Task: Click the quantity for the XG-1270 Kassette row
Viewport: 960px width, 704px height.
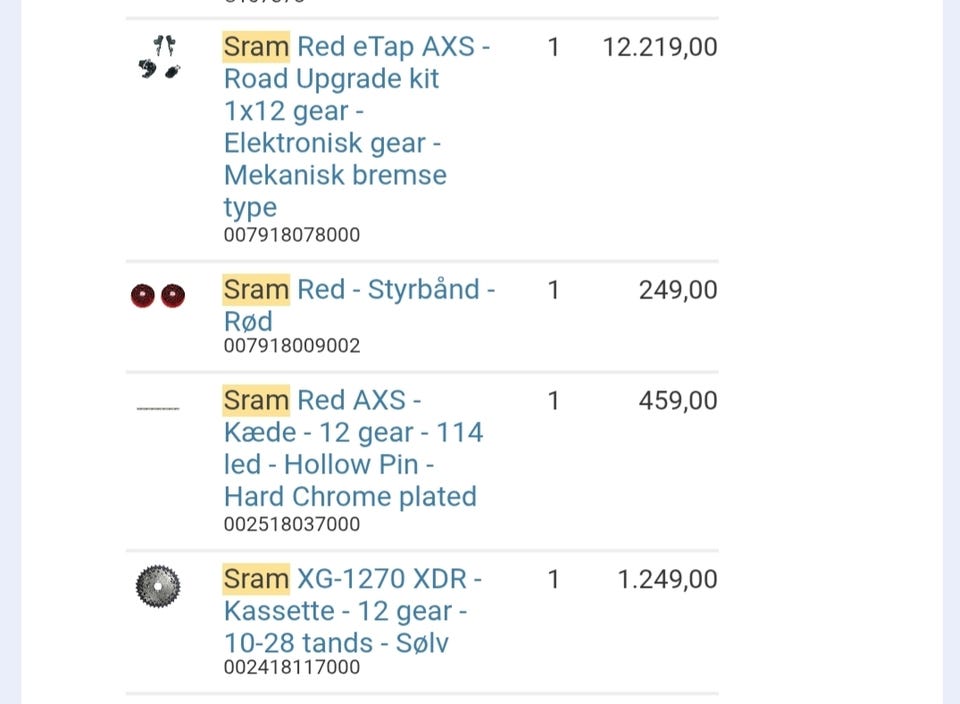Action: pos(553,579)
